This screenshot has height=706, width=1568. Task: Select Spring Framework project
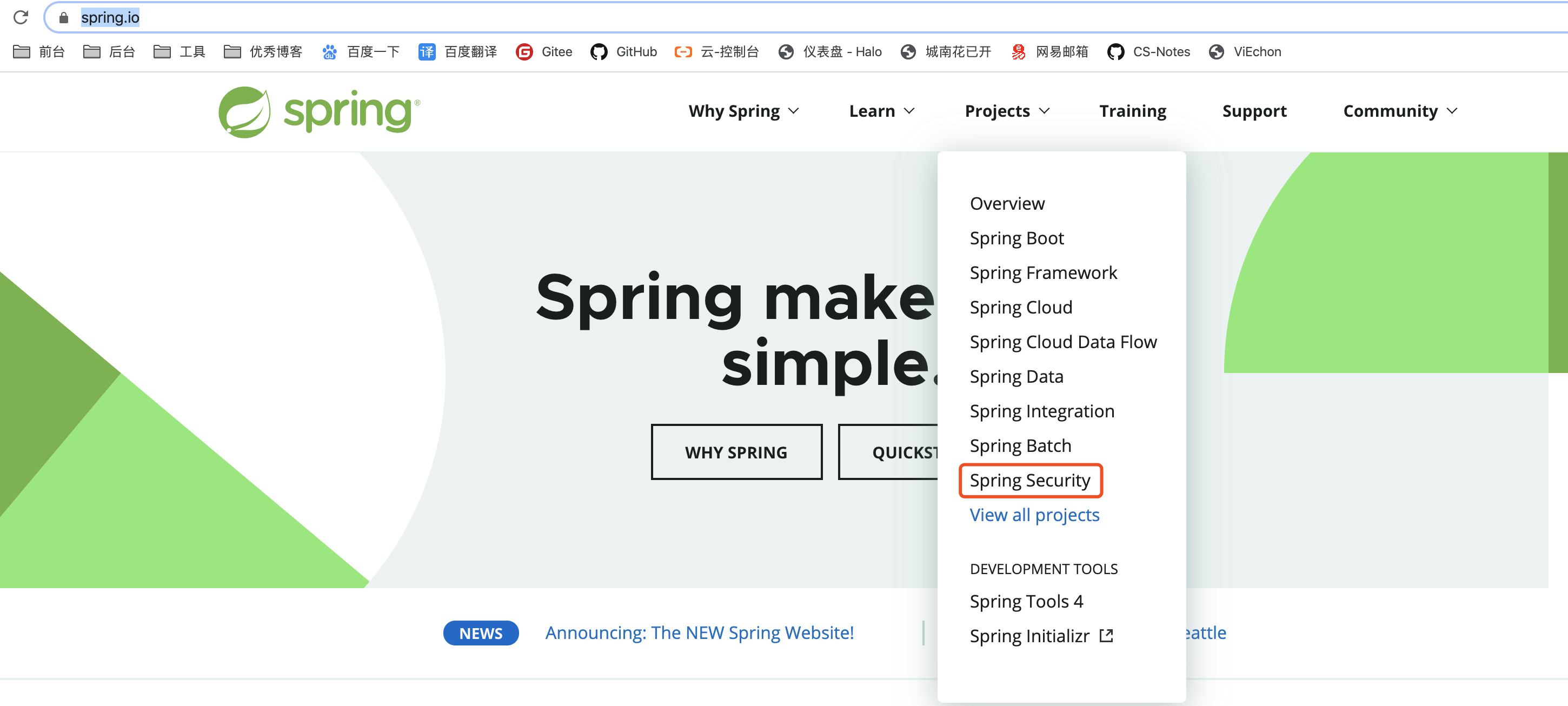point(1044,272)
